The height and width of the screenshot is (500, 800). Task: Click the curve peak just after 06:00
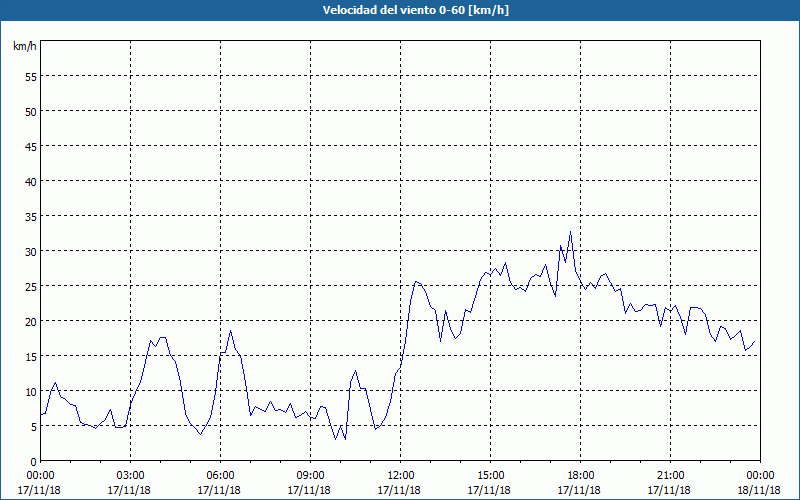click(x=231, y=331)
